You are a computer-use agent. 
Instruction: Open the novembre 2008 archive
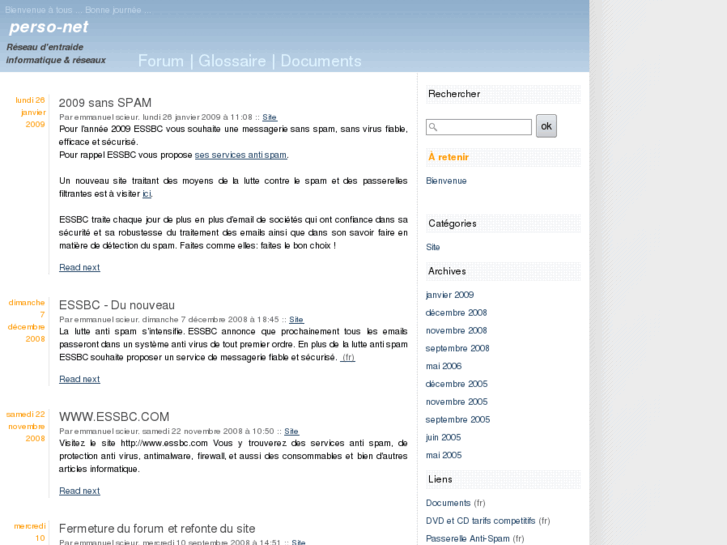[456, 331]
